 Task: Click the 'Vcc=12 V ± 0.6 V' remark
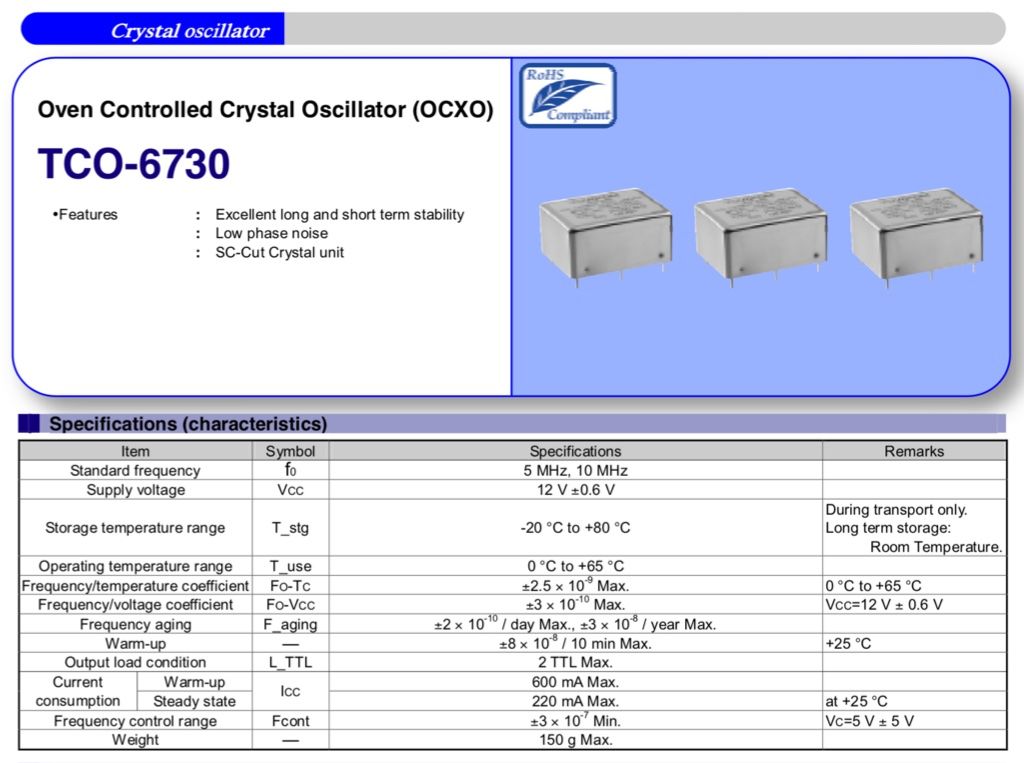(884, 605)
